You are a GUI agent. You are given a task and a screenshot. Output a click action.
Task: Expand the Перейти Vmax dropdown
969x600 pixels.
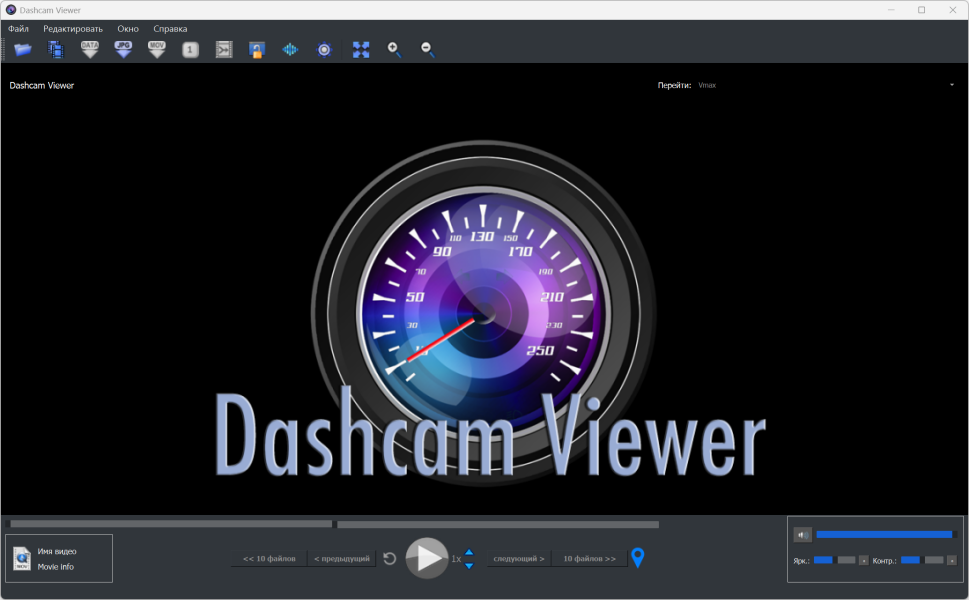pyautogui.click(x=951, y=85)
